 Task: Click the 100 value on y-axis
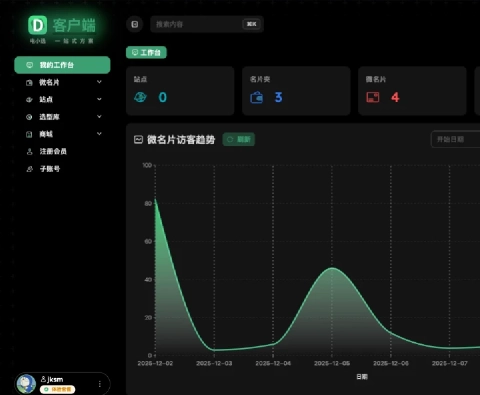tap(147, 165)
